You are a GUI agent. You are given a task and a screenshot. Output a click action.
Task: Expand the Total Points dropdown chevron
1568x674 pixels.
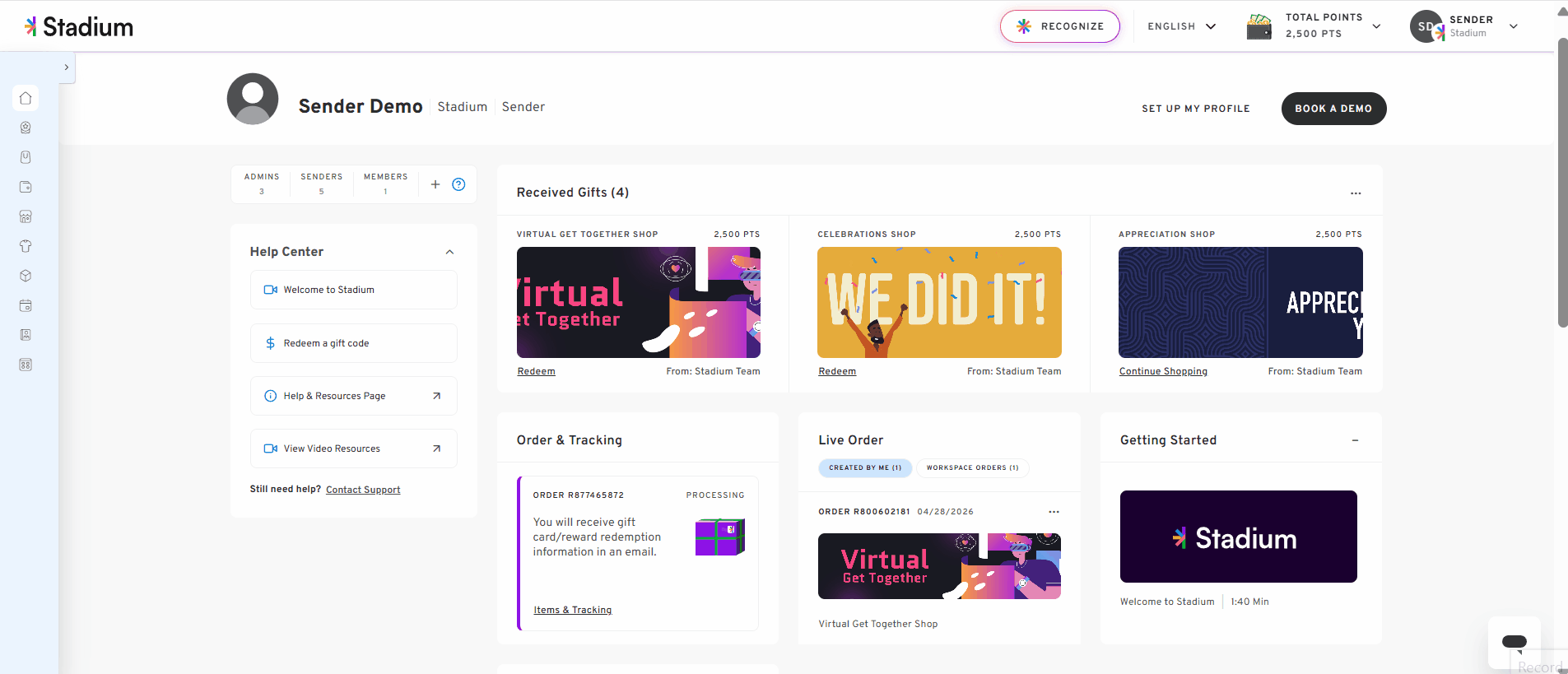pyautogui.click(x=1376, y=26)
